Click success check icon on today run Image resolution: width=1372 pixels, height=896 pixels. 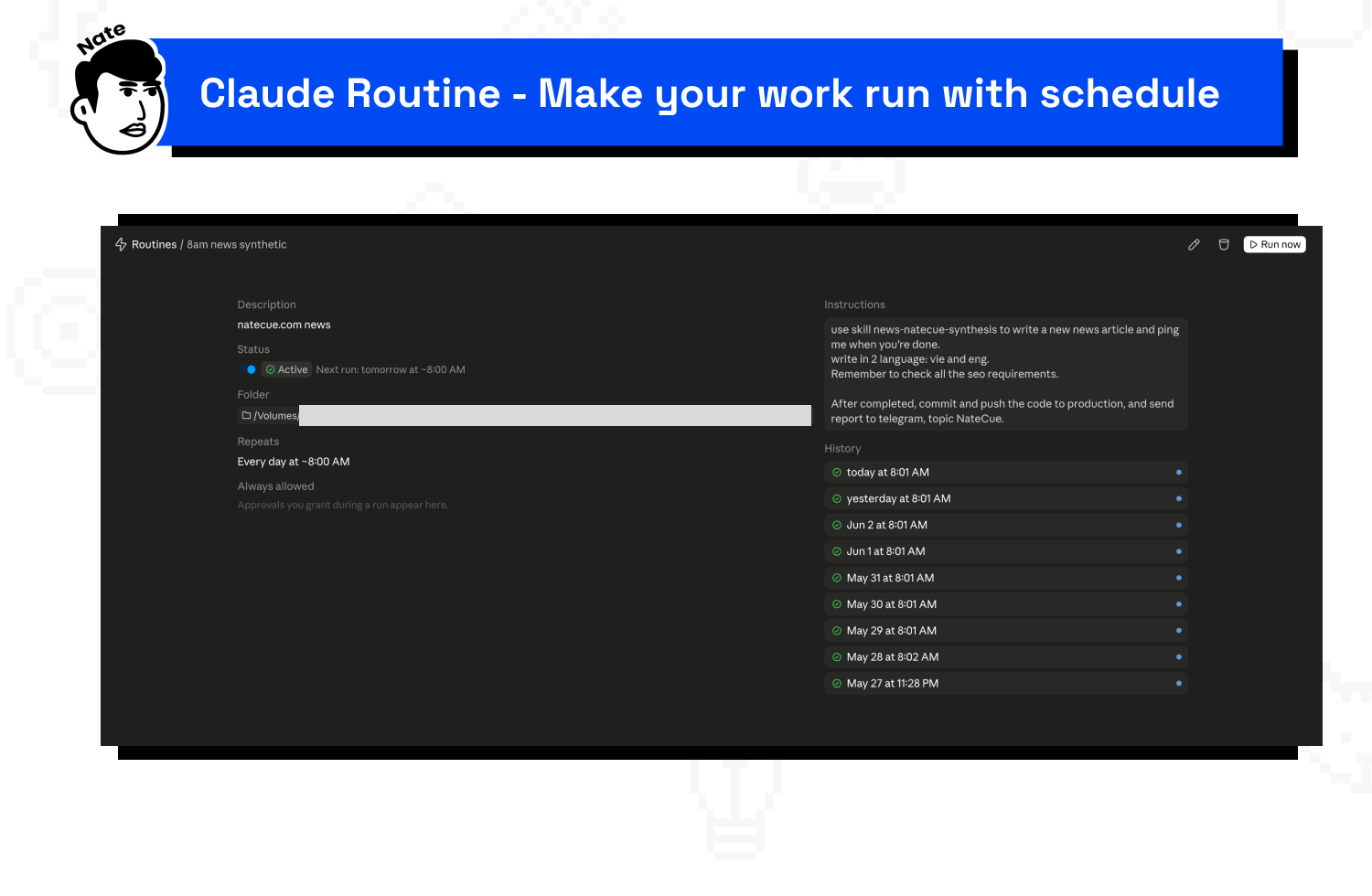(x=837, y=473)
